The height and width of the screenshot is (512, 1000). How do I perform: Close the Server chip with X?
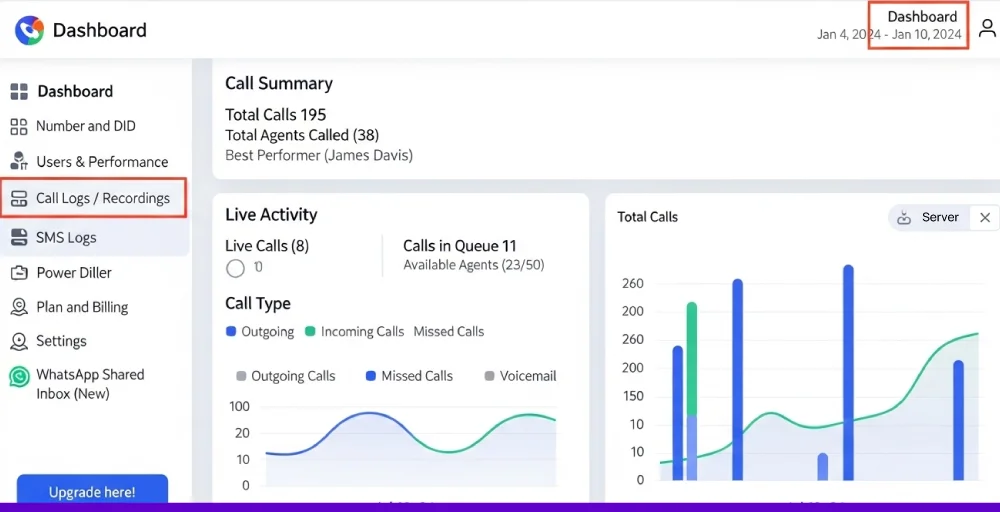[x=985, y=217]
